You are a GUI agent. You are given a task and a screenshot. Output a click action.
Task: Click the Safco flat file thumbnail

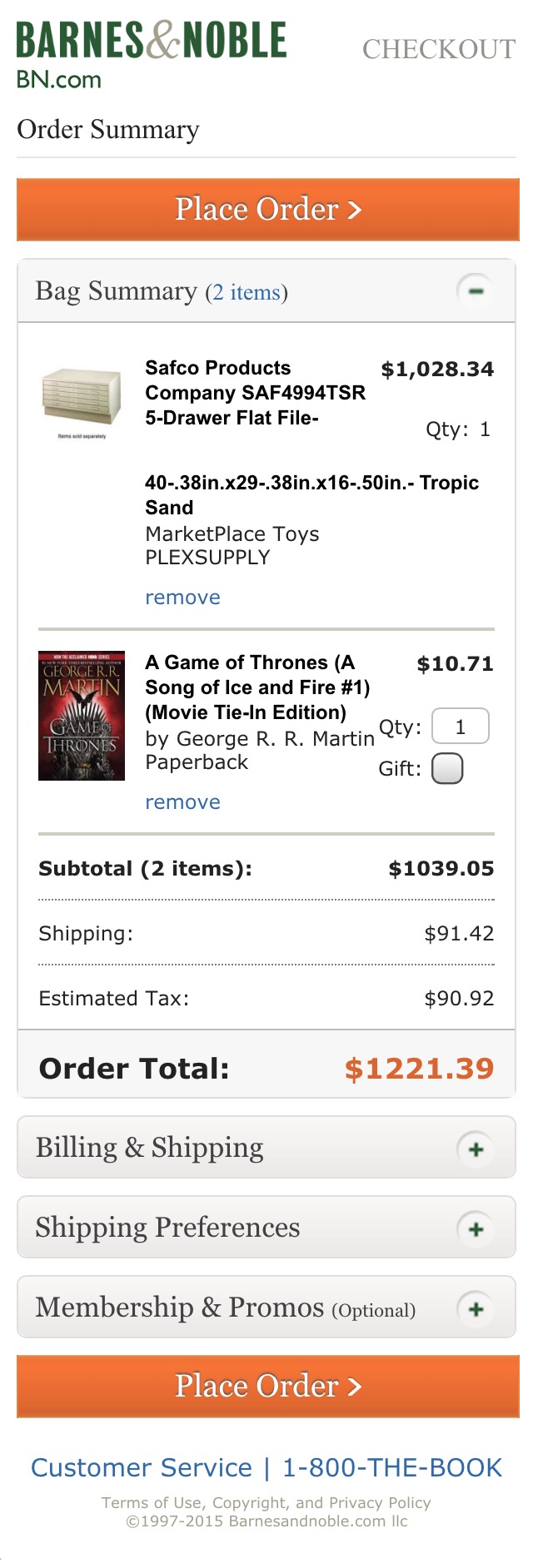pos(82,398)
